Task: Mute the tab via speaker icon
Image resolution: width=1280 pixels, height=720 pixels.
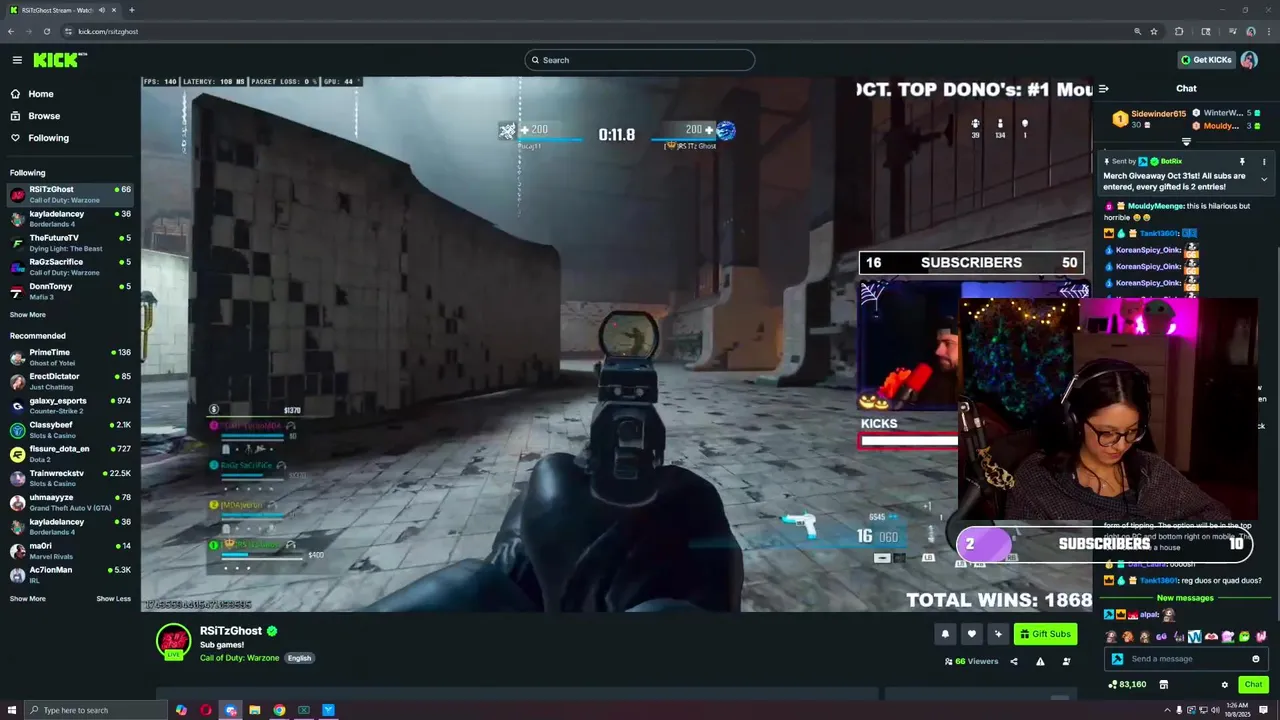Action: pyautogui.click(x=102, y=10)
